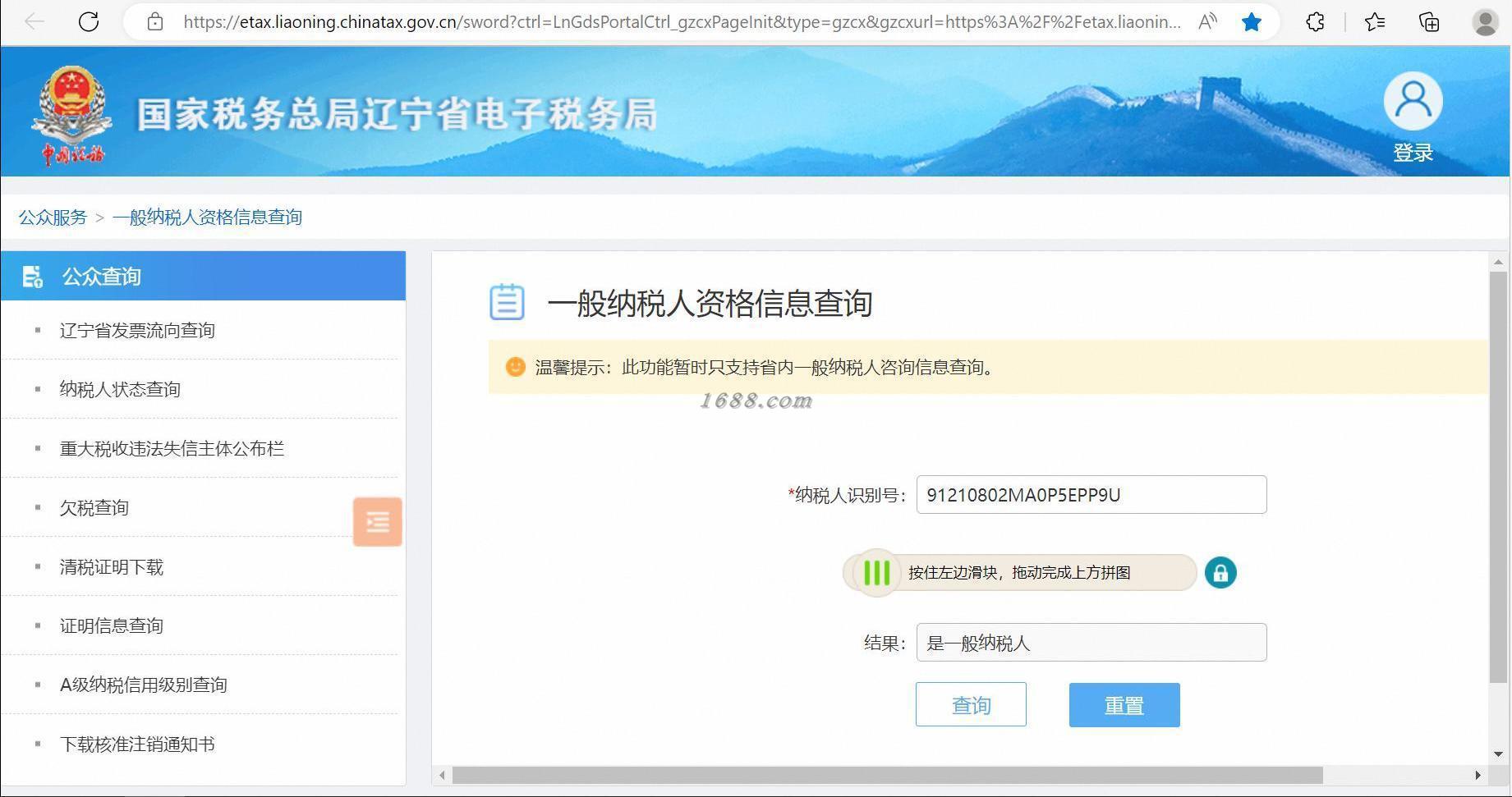Click the vertical scrollbar down arrow
This screenshot has height=797, width=1512.
click(1499, 753)
